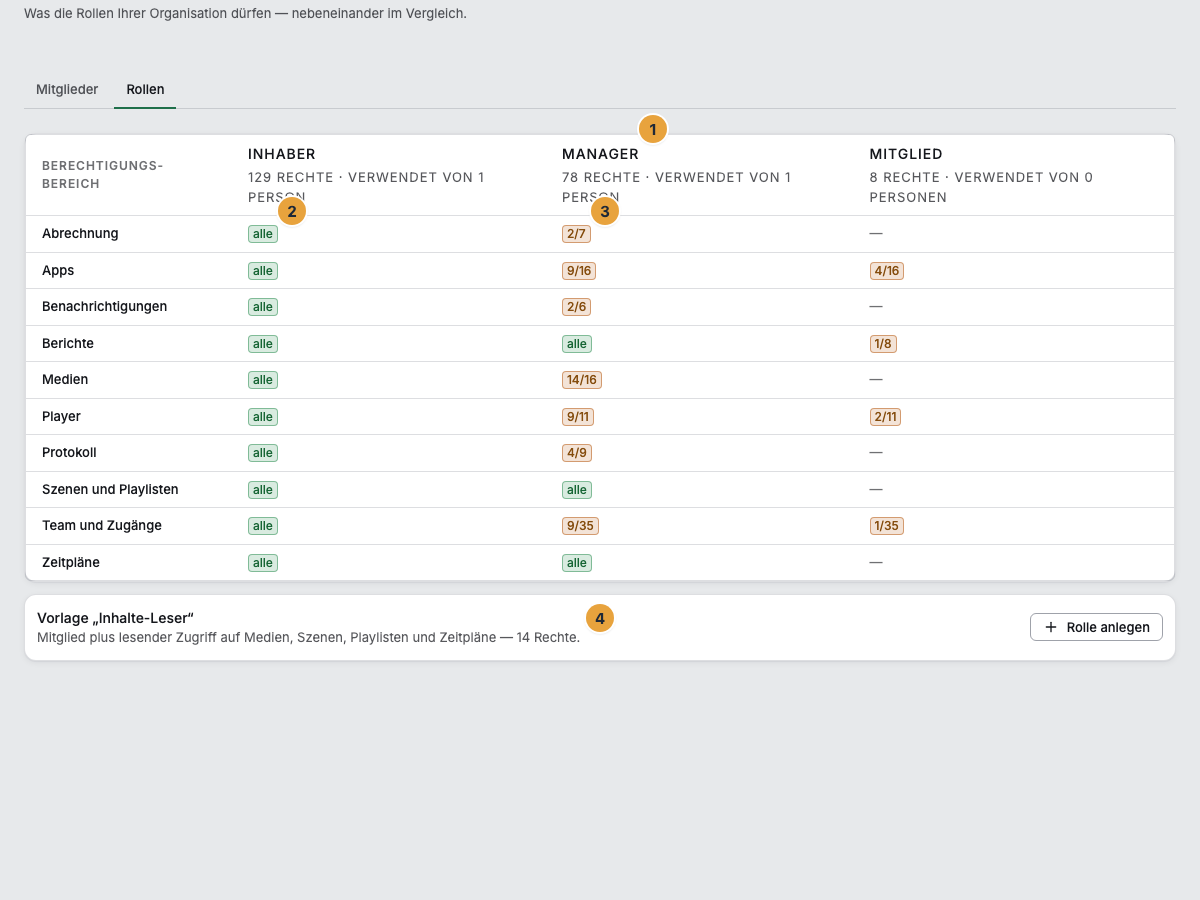The height and width of the screenshot is (900, 1200).
Task: Click the Manager 9/16 badge in Apps row
Action: [x=579, y=271]
